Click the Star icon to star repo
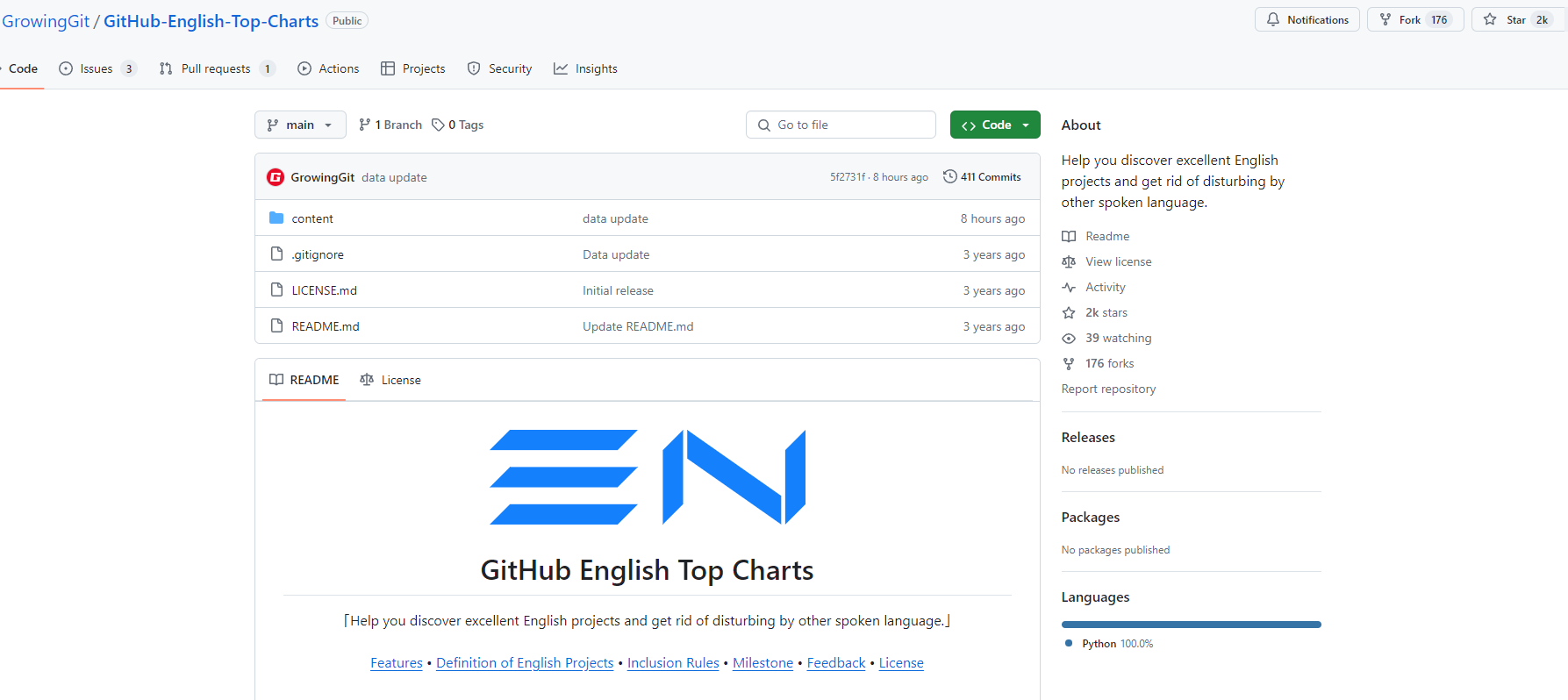 (x=1490, y=19)
